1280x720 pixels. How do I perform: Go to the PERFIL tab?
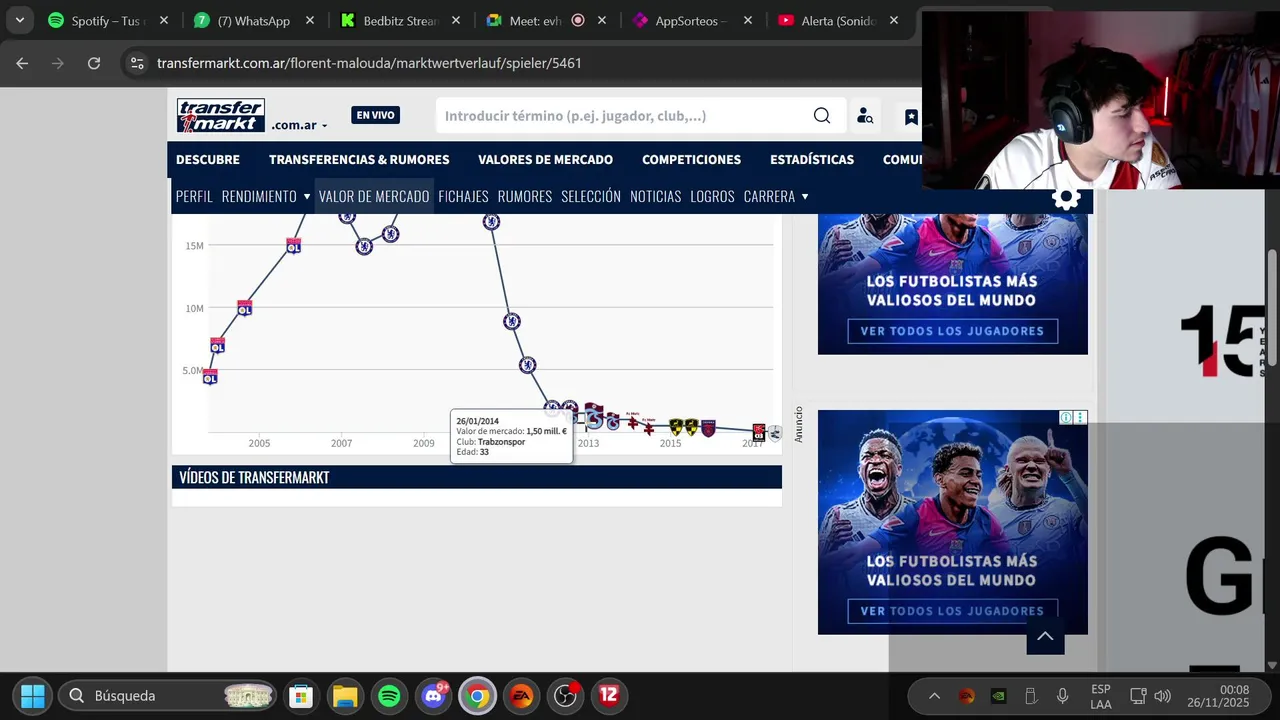(x=194, y=196)
